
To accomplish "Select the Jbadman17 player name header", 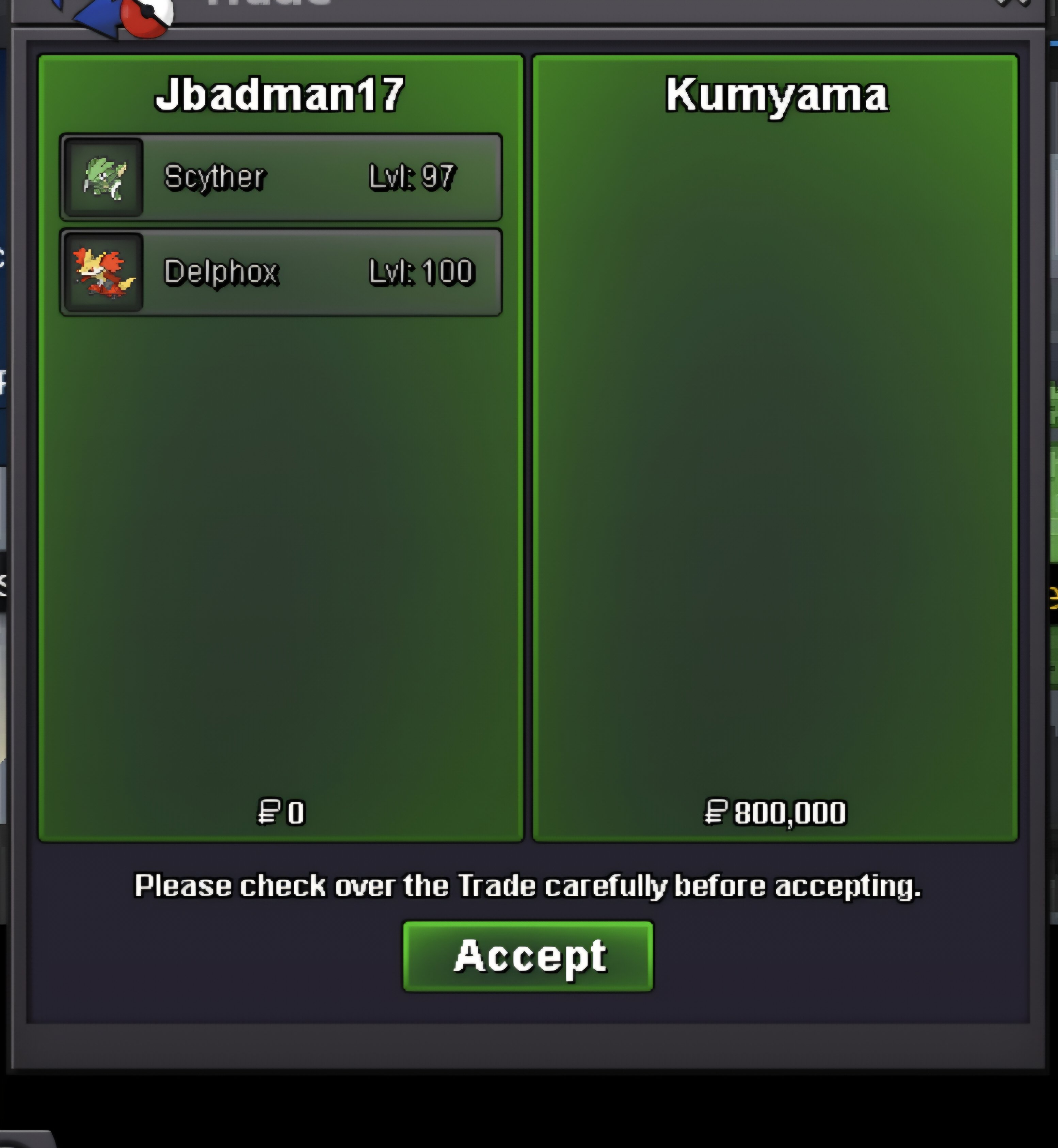I will point(280,94).
